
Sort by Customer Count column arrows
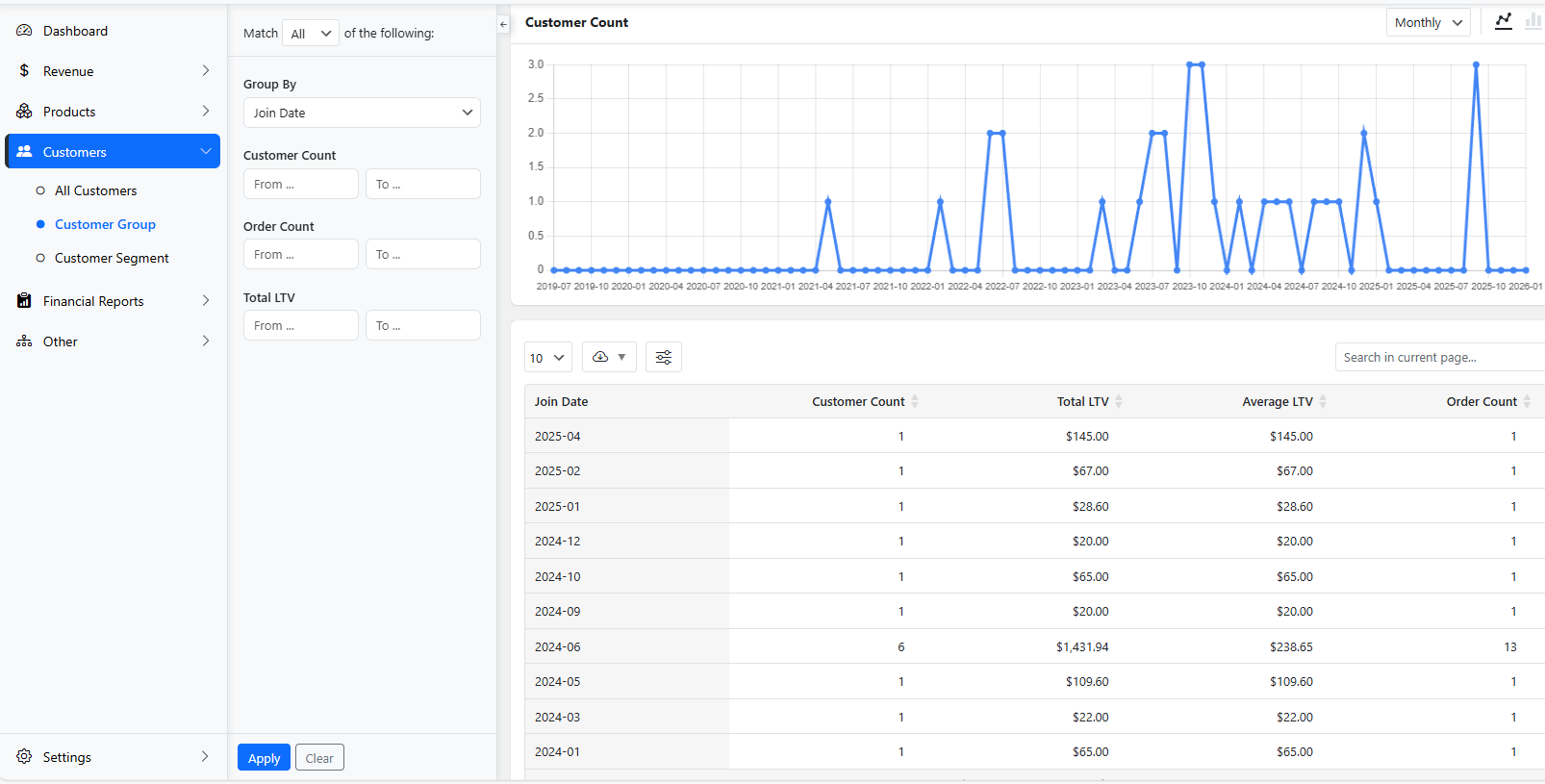click(x=915, y=401)
